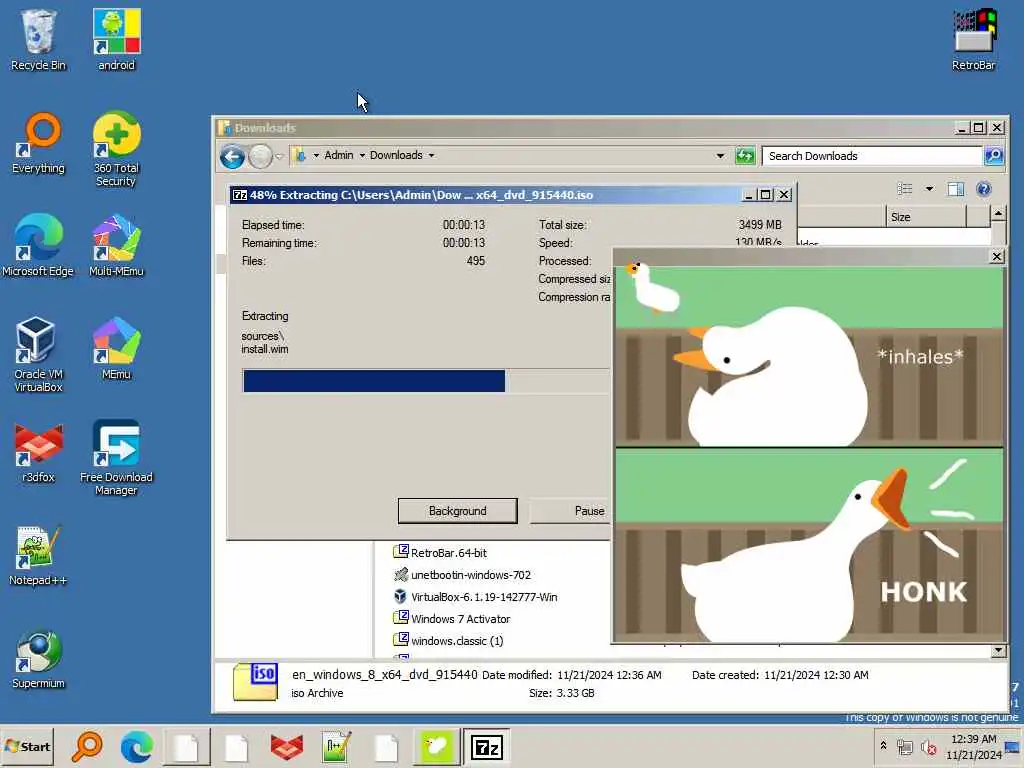Select the Microsoft Edge desktop shortcut

click(x=38, y=246)
